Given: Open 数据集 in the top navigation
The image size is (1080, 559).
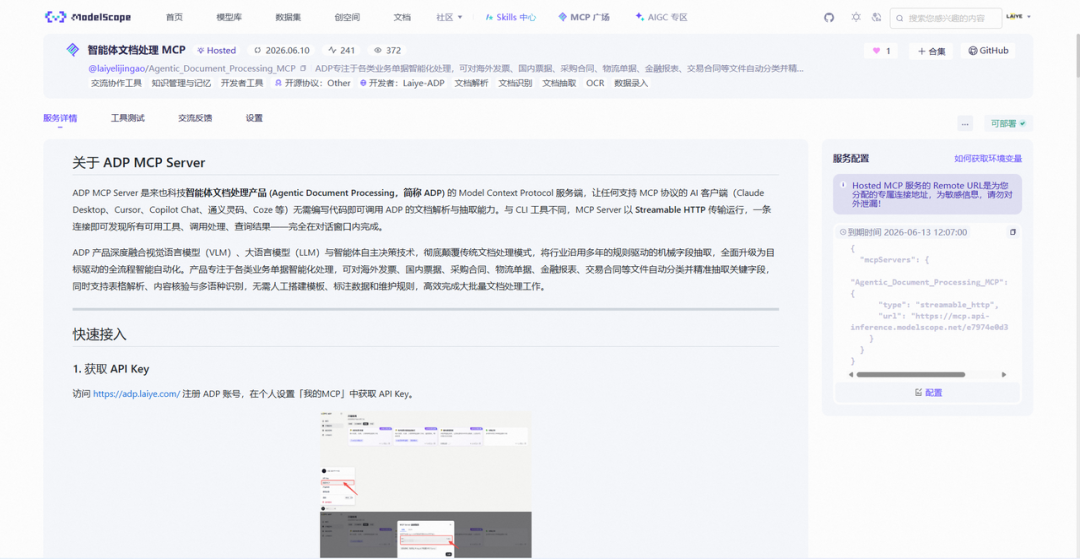Looking at the screenshot, I should click(x=288, y=17).
